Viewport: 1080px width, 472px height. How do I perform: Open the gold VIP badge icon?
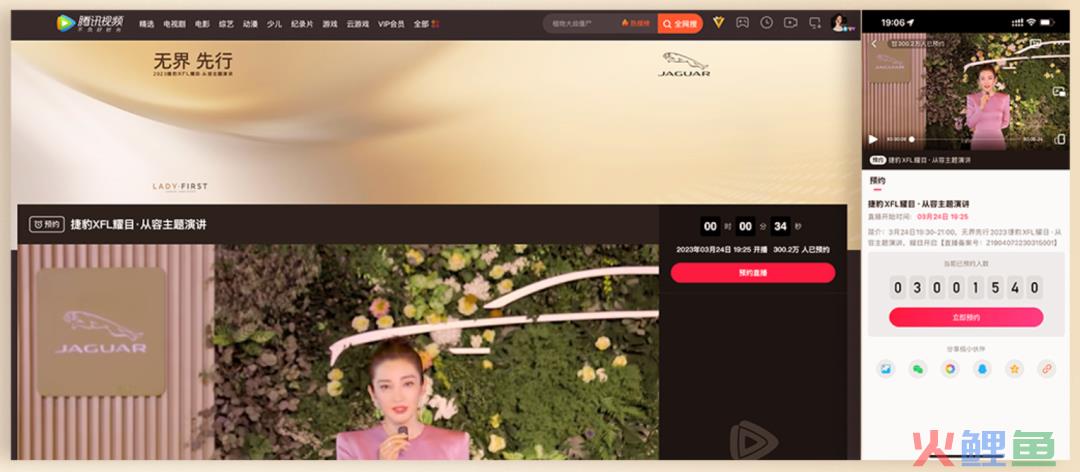tap(718, 23)
